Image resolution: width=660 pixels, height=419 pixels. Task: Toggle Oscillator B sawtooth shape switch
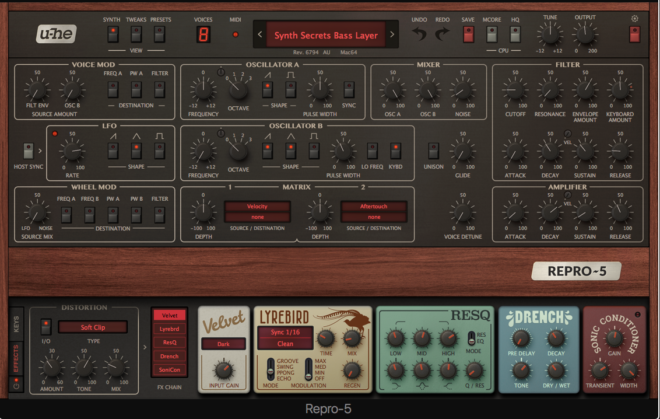tap(267, 150)
